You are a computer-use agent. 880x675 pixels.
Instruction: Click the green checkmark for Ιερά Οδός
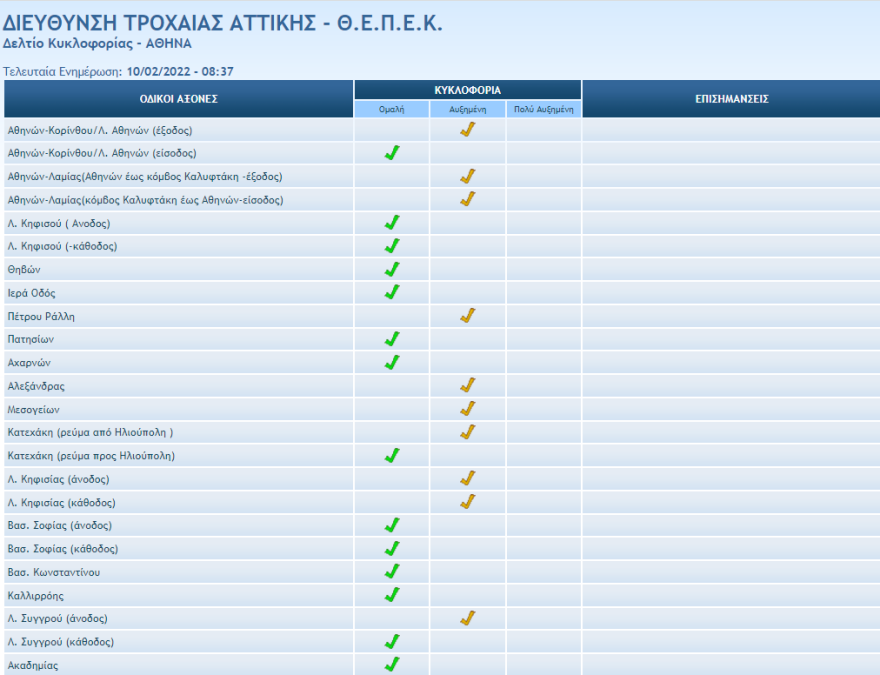[x=392, y=293]
